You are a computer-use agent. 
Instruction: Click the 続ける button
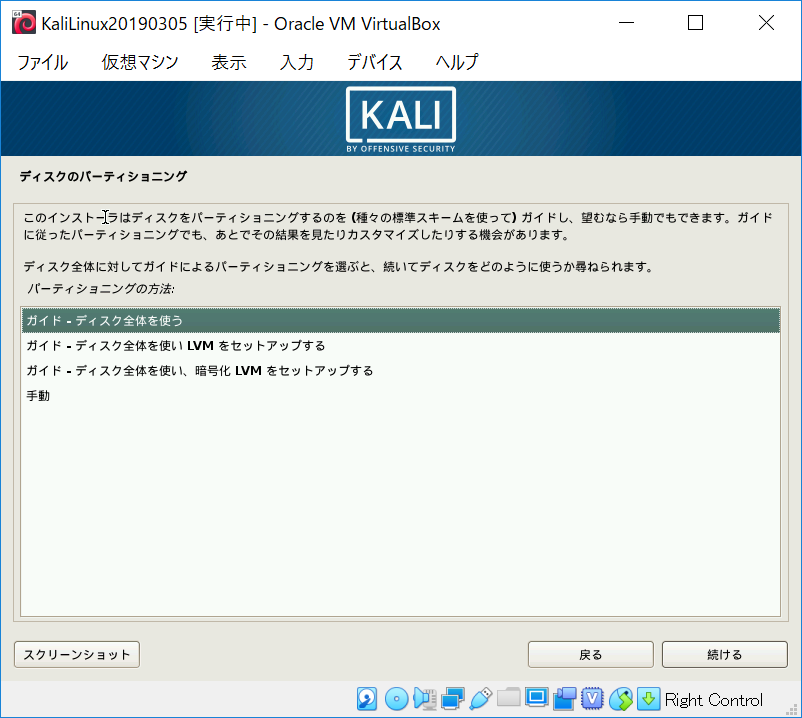click(724, 655)
